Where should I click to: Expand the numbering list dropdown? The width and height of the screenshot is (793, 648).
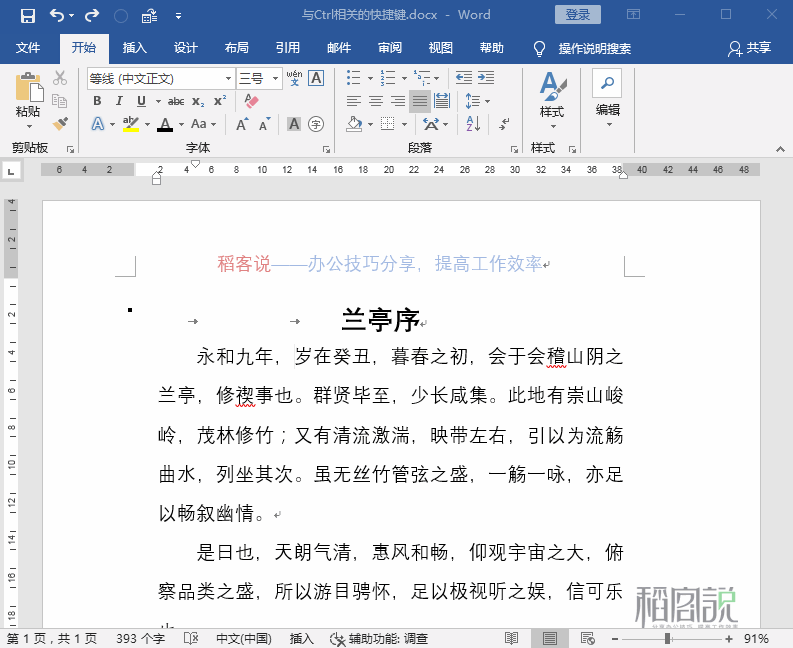(404, 78)
